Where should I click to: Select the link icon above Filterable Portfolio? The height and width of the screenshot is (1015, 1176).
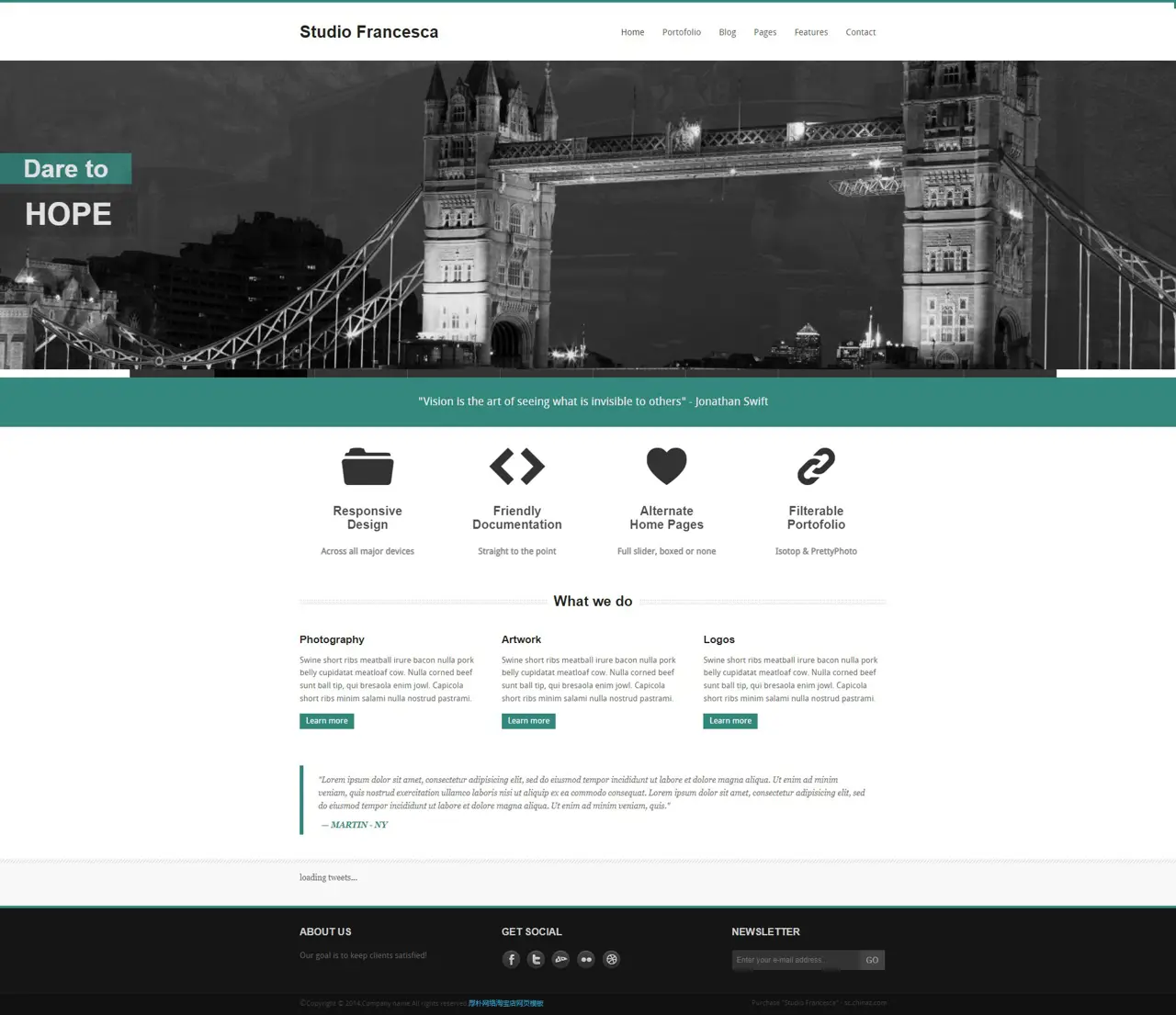click(816, 466)
